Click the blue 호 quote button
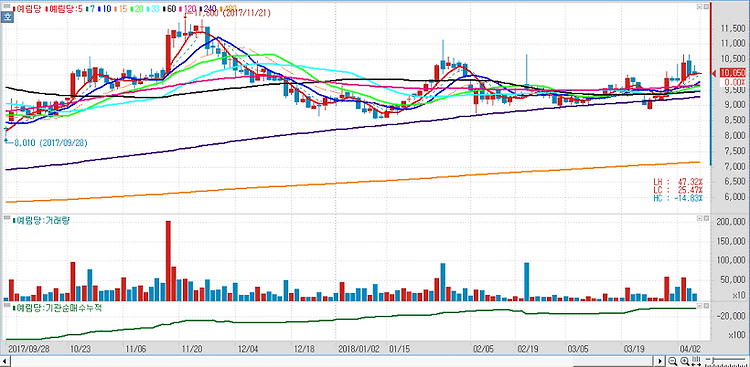The height and width of the screenshot is (367, 750). [7, 17]
